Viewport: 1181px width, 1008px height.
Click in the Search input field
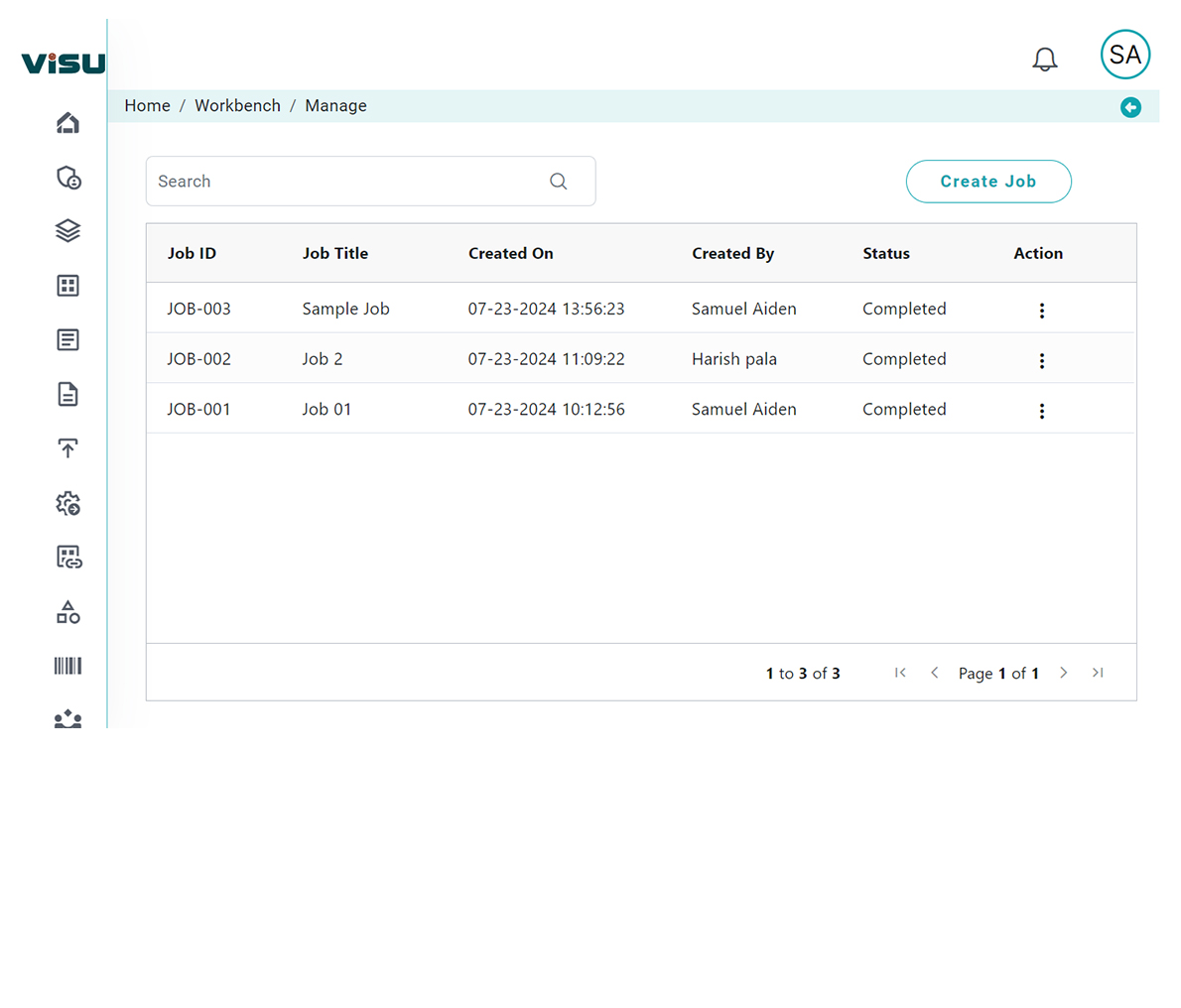[347, 182]
